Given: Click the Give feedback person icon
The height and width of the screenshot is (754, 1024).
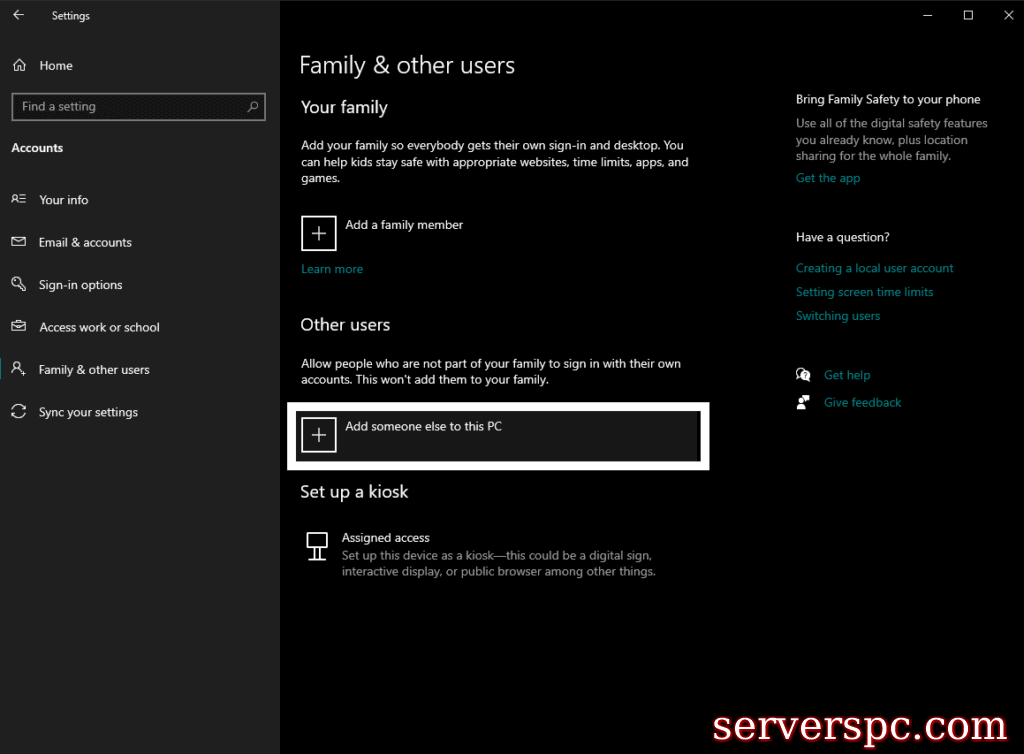Looking at the screenshot, I should tap(803, 402).
